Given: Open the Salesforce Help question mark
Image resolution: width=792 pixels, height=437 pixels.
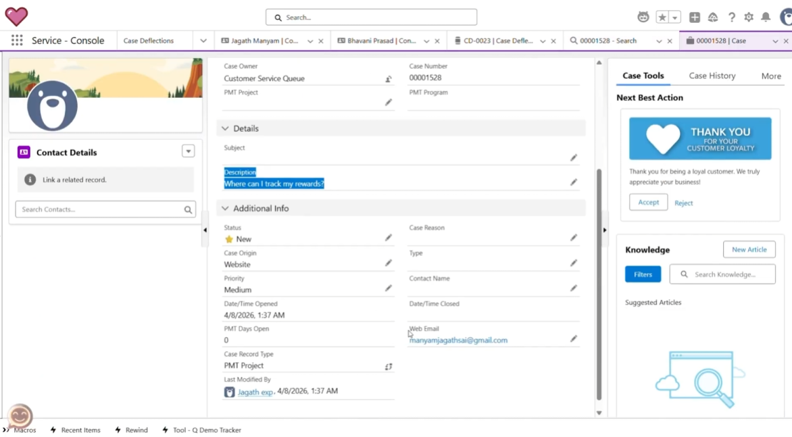Looking at the screenshot, I should pos(731,17).
